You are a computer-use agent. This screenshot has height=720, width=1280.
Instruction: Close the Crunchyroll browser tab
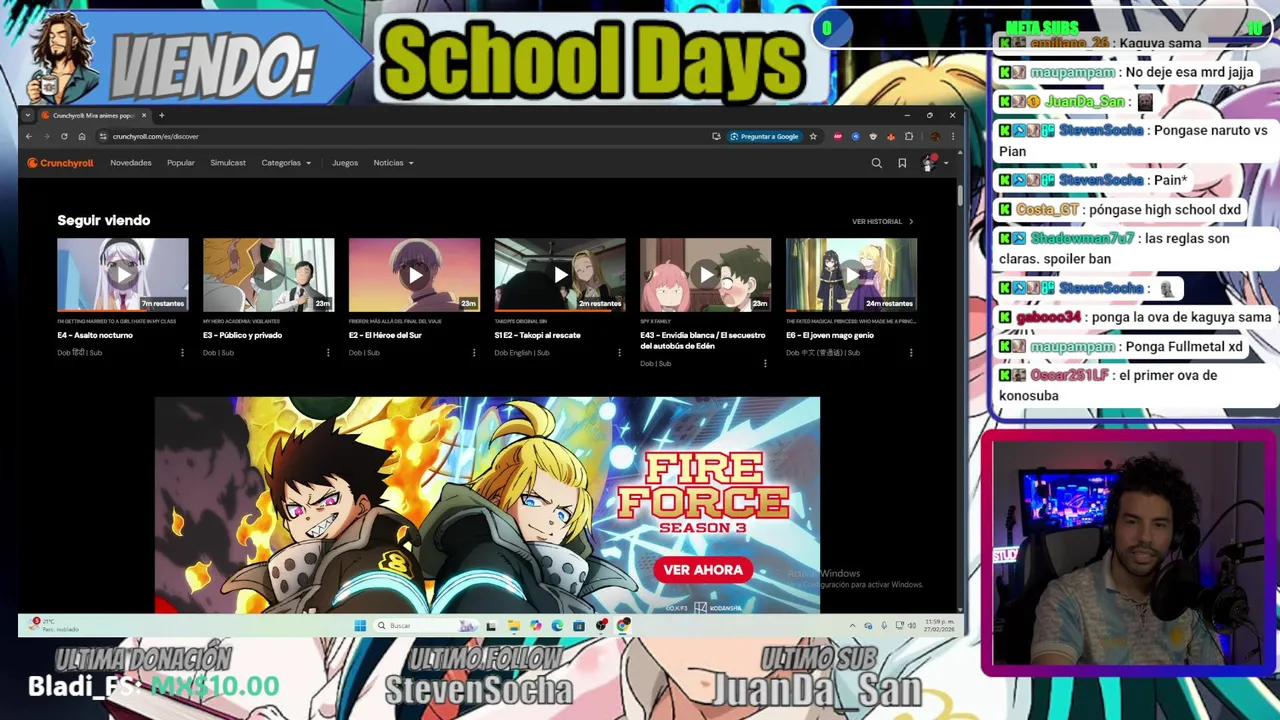[144, 115]
